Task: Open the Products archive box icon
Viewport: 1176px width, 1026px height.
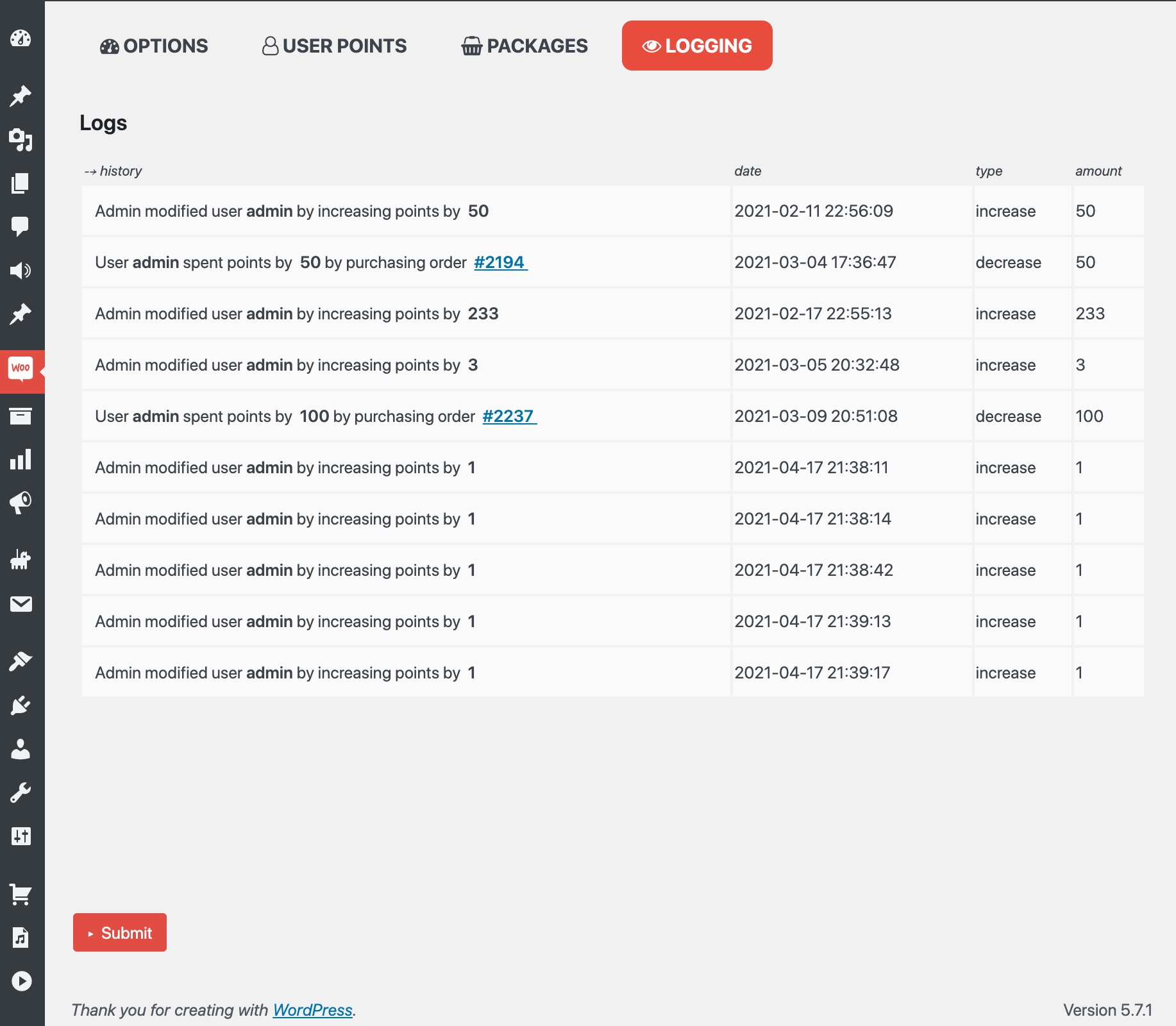Action: tap(21, 416)
